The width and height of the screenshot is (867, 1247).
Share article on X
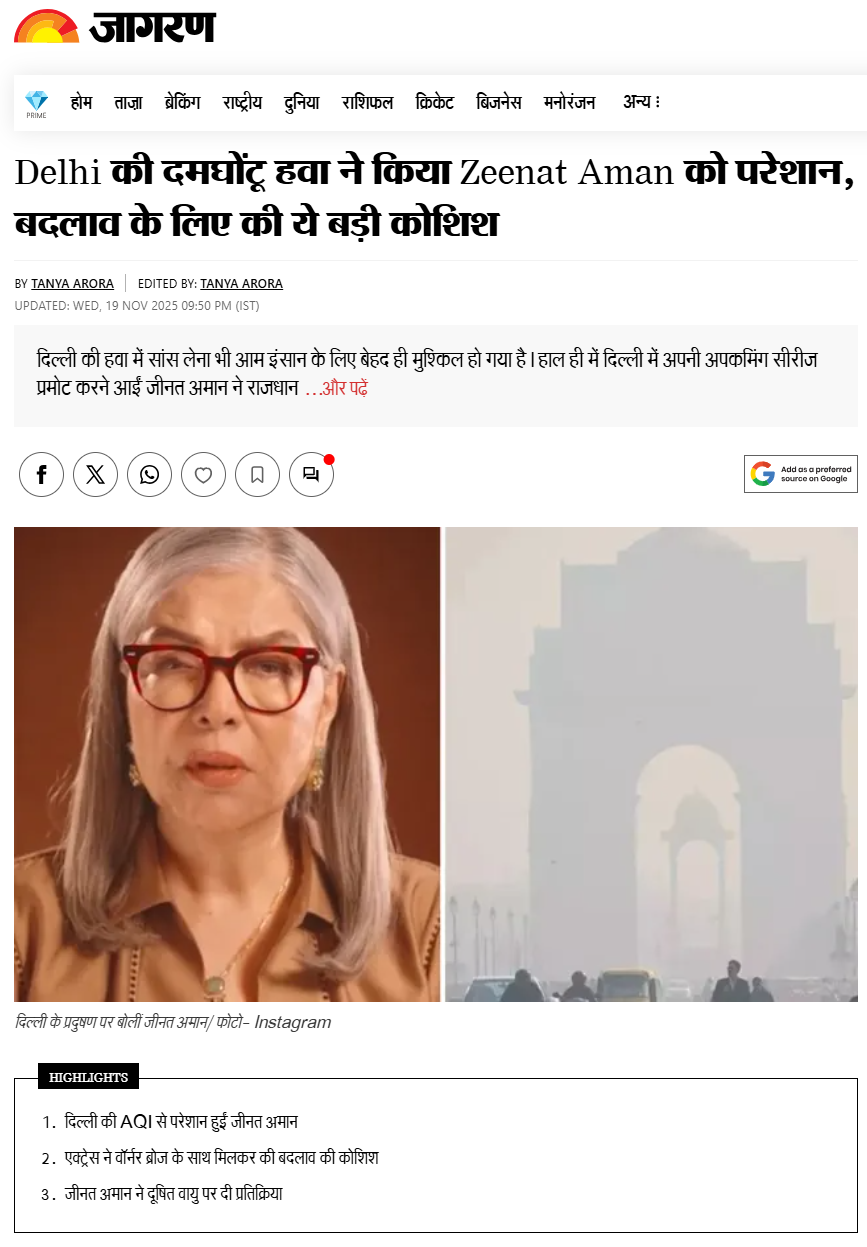[x=95, y=475]
